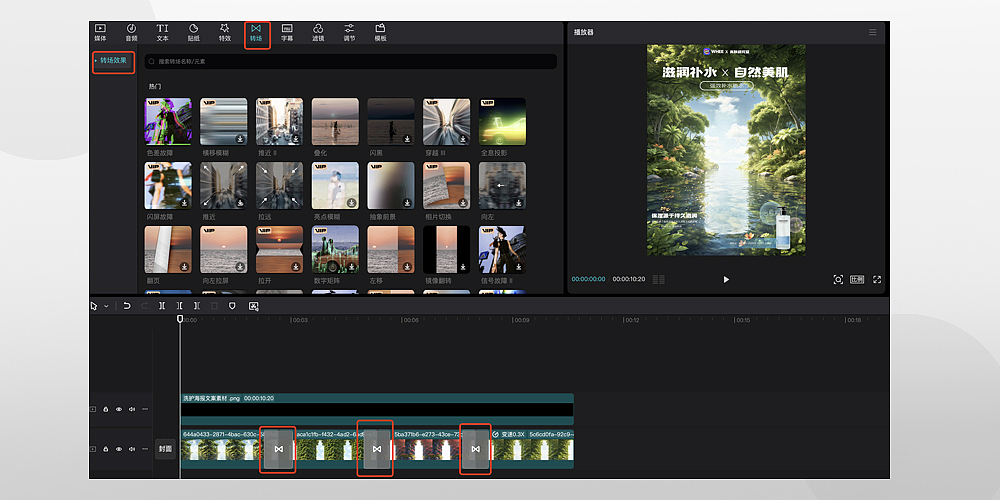Screen dimensions: 1000x500
Task: Open the 调节 adjustment tab
Action: click(349, 33)
